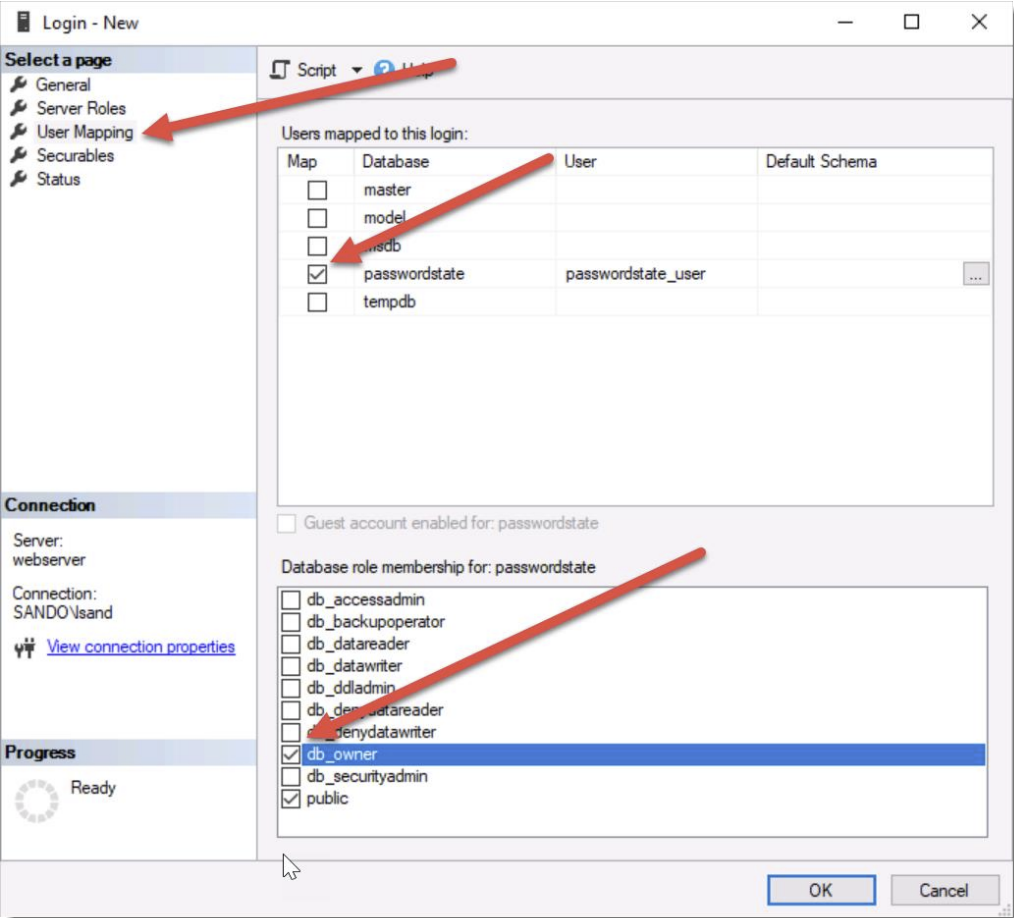
Task: Enable the db_ddladmin role
Action: pos(291,688)
